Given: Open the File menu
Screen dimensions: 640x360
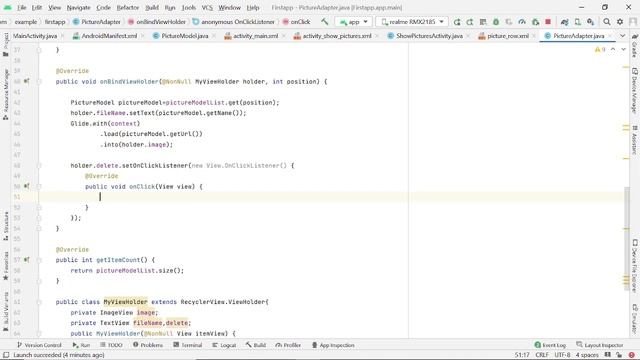Looking at the screenshot, I should (22, 7).
